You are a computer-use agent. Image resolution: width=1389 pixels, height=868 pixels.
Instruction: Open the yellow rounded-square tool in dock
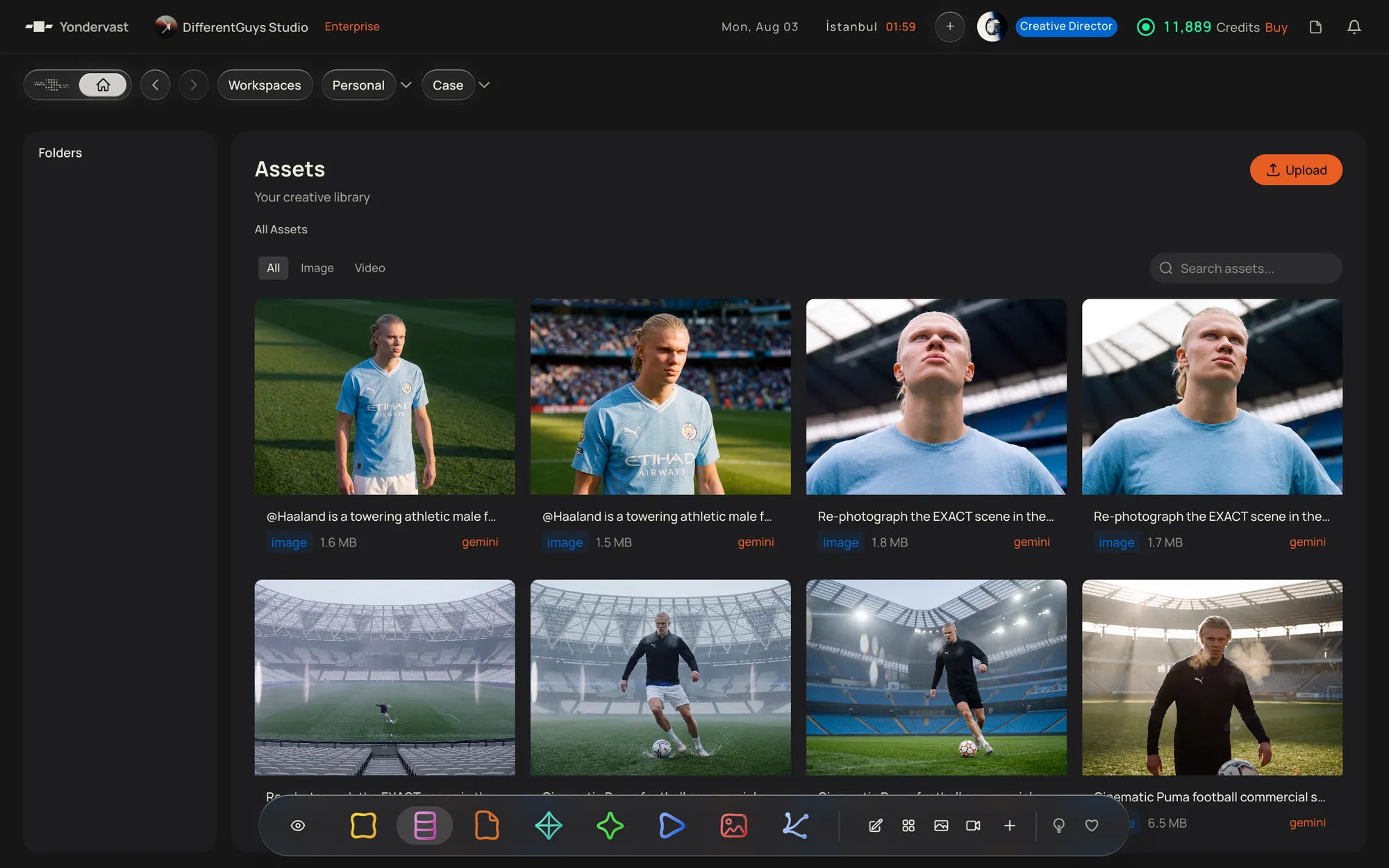point(363,826)
